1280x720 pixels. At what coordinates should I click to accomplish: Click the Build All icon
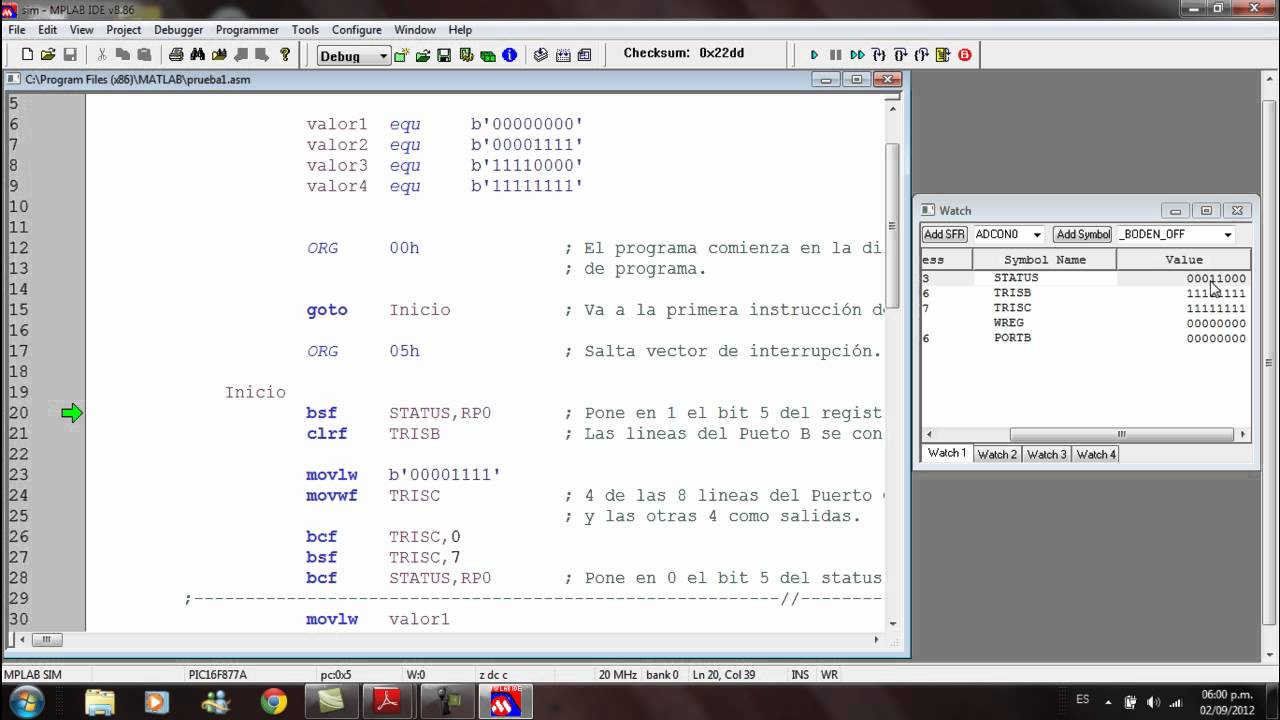pos(563,56)
